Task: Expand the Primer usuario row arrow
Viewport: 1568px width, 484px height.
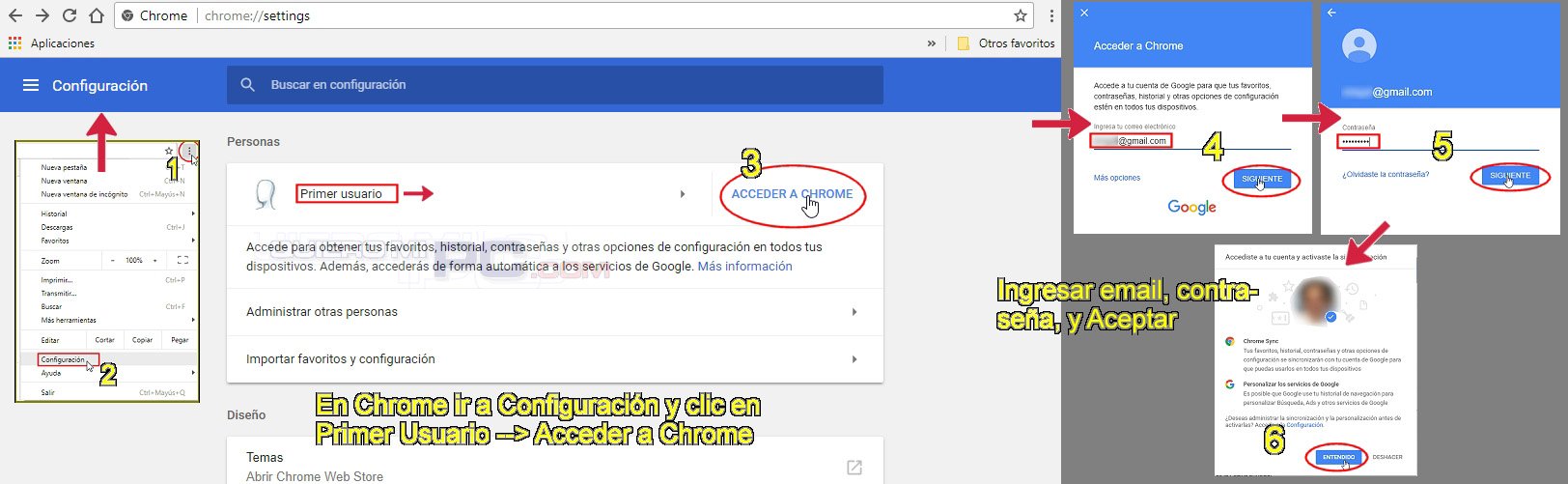Action: (683, 194)
